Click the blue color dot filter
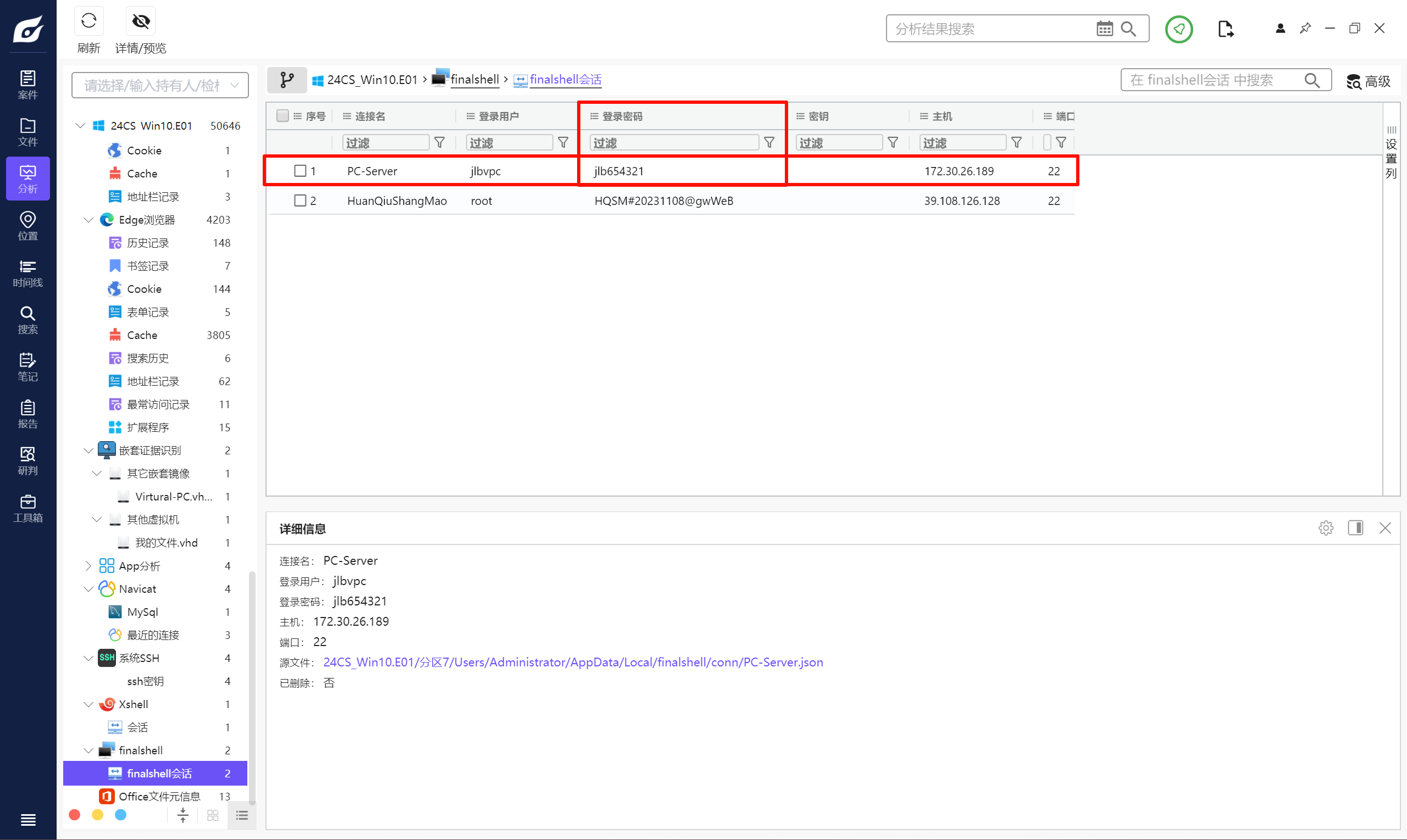The image size is (1407, 840). click(120, 815)
